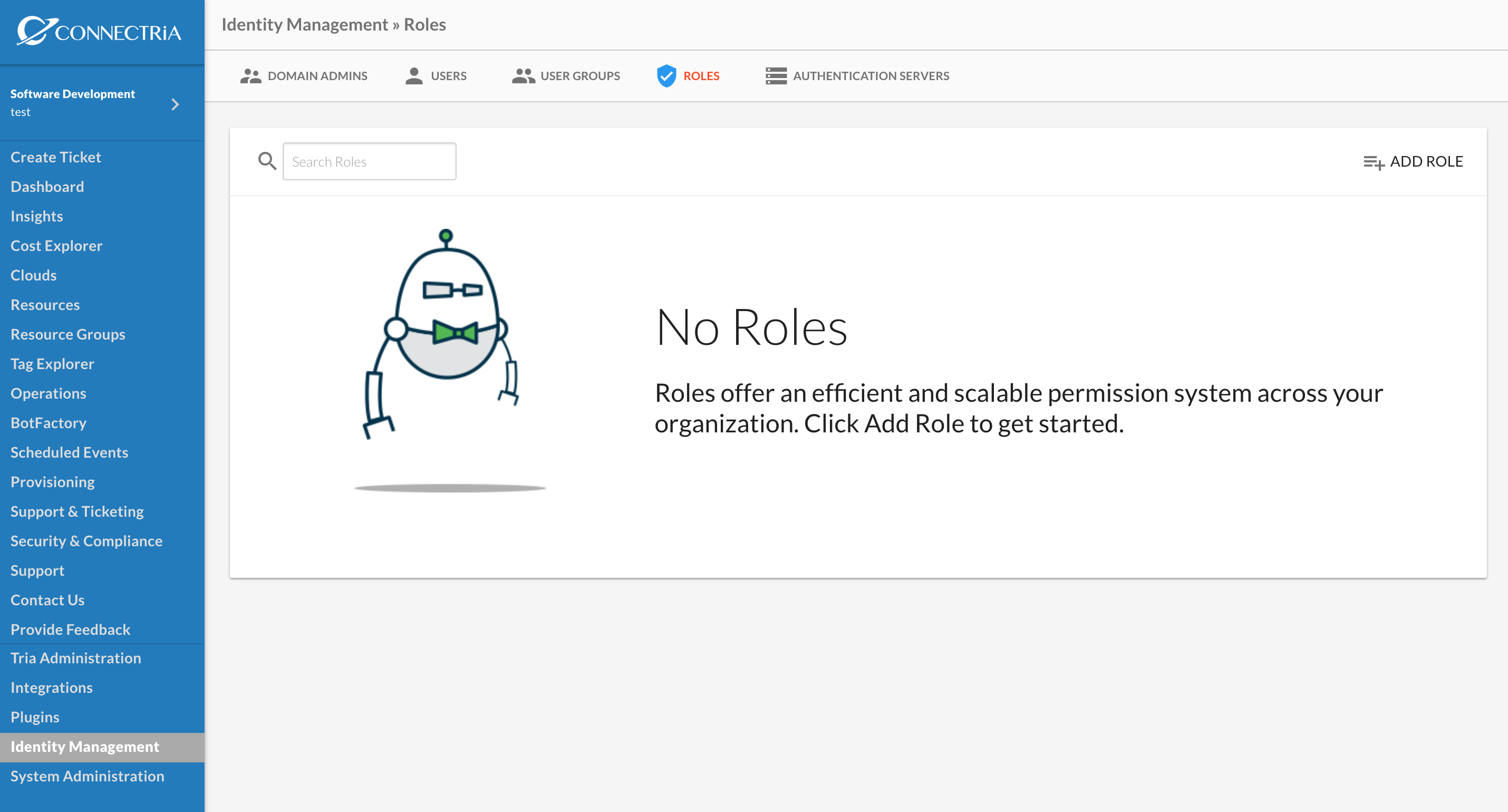The image size is (1508, 812).
Task: Switch to the Users tab
Action: point(436,76)
